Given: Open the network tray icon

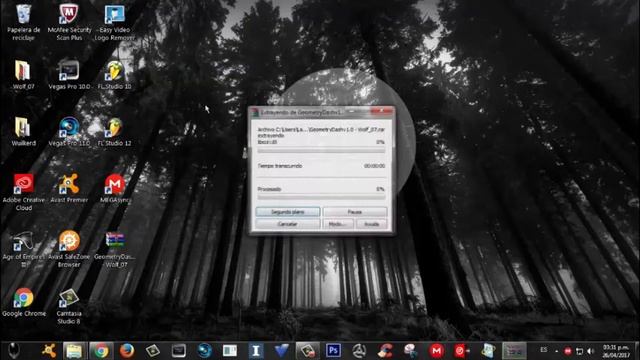Looking at the screenshot, I should (579, 351).
